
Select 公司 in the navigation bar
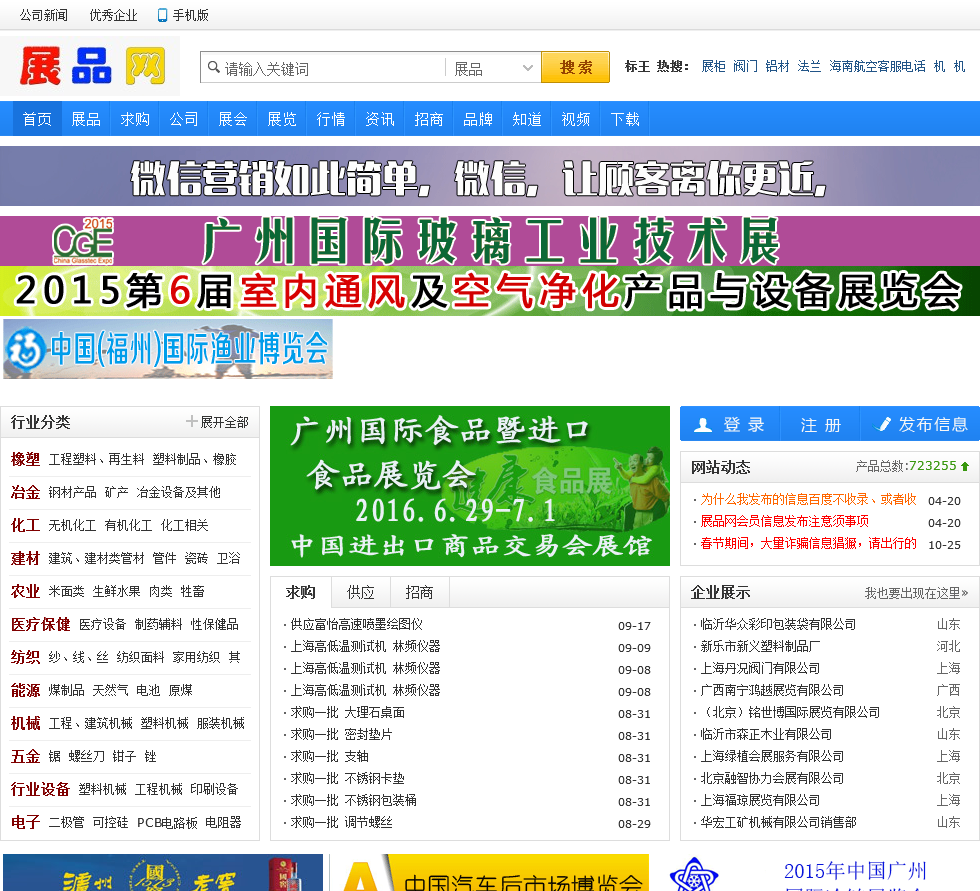[184, 119]
